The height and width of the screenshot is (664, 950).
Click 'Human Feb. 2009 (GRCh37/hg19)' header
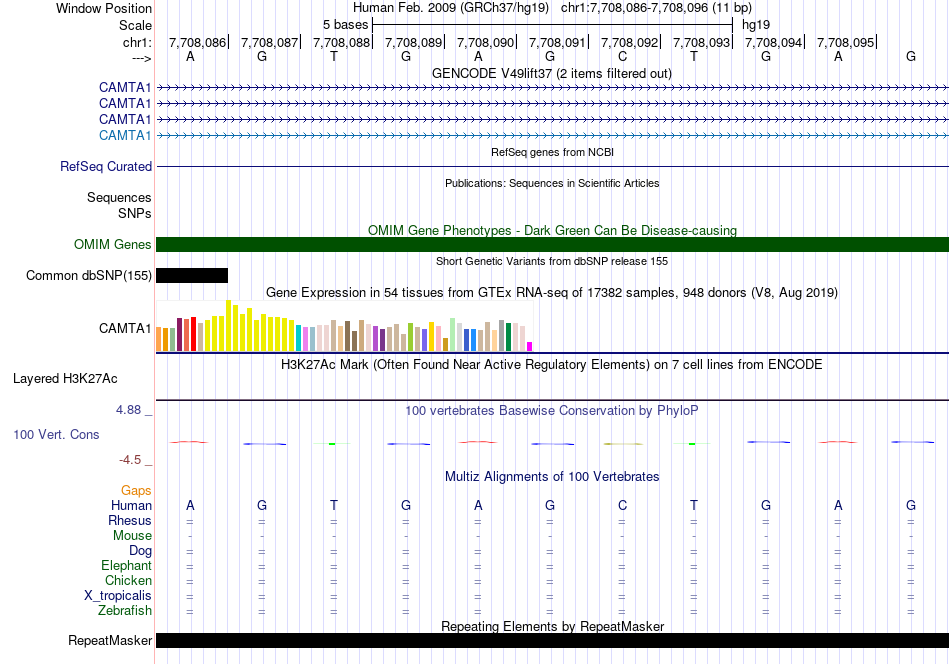(x=451, y=8)
